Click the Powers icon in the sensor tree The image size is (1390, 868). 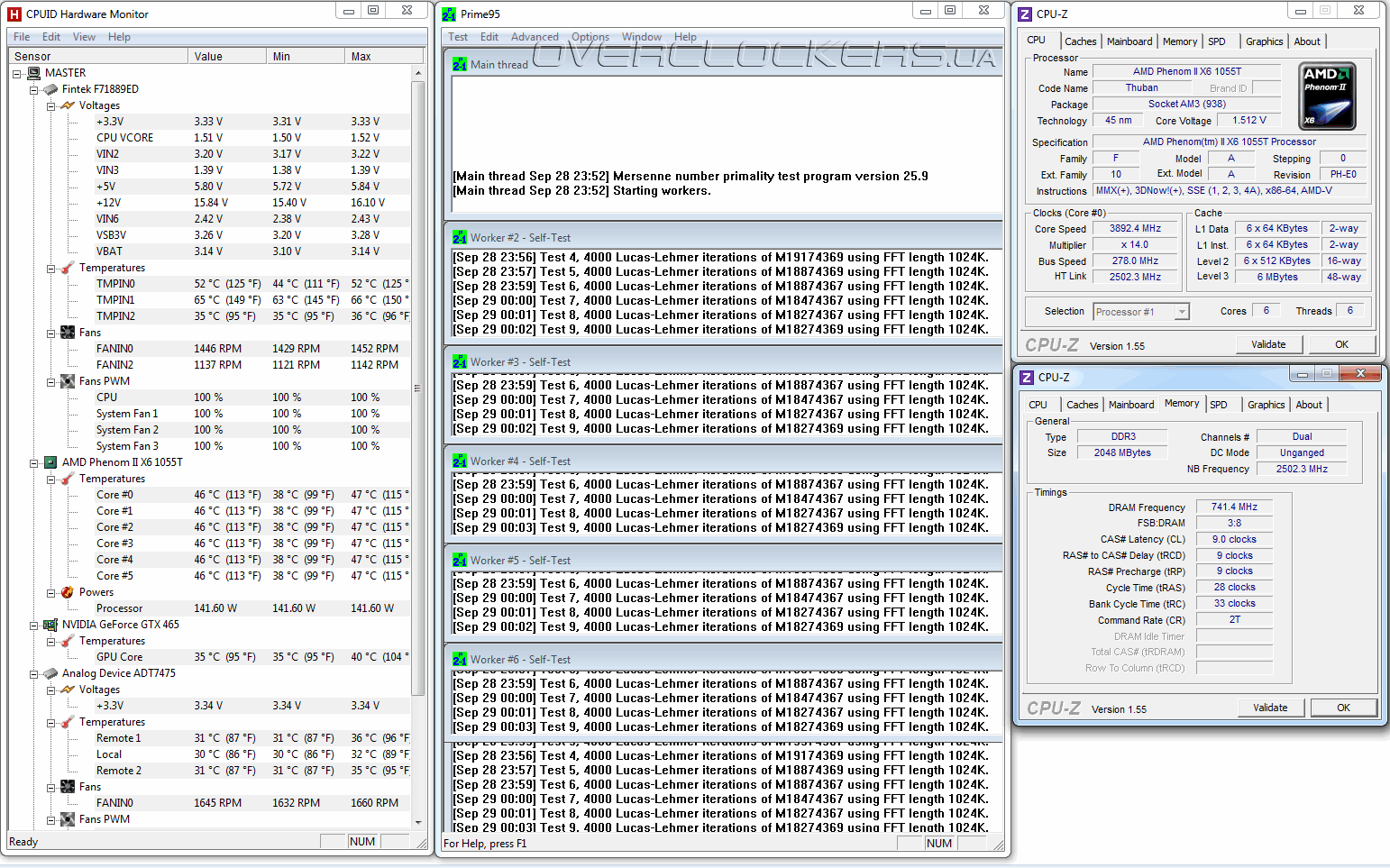[68, 592]
